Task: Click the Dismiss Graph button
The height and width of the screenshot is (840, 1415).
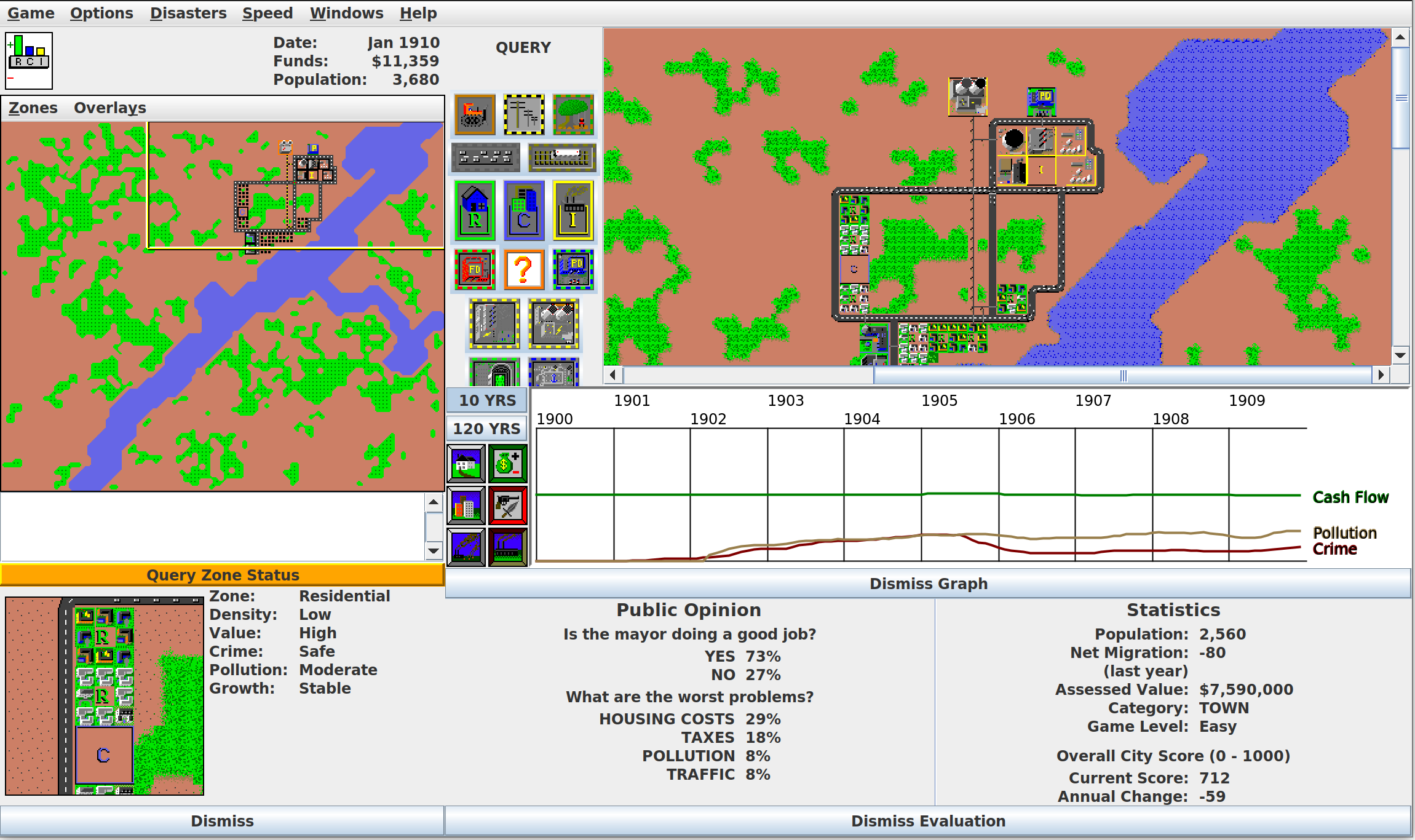Action: [928, 584]
